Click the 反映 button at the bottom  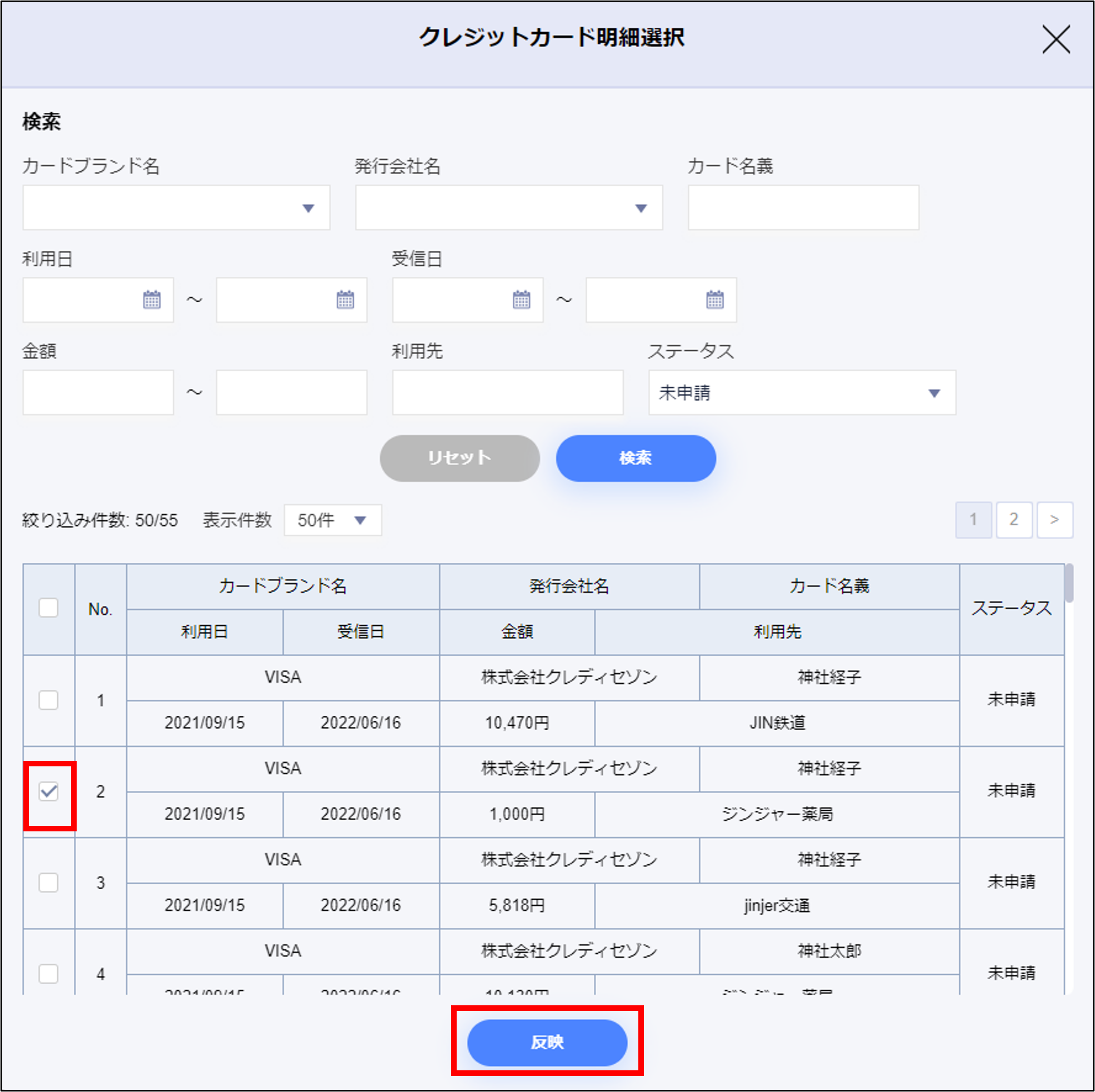547,1042
